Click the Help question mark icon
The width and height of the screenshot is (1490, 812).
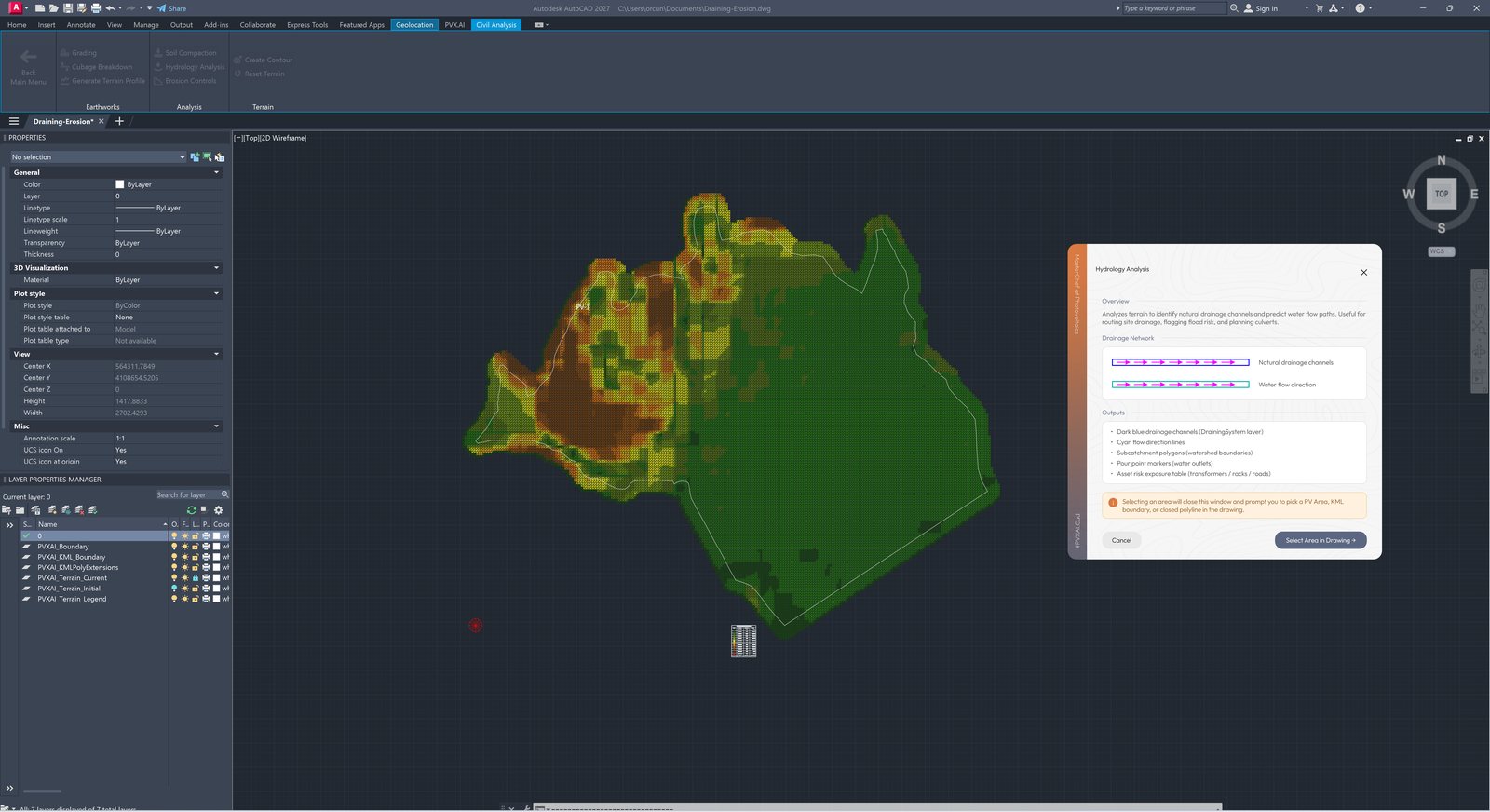[1360, 8]
